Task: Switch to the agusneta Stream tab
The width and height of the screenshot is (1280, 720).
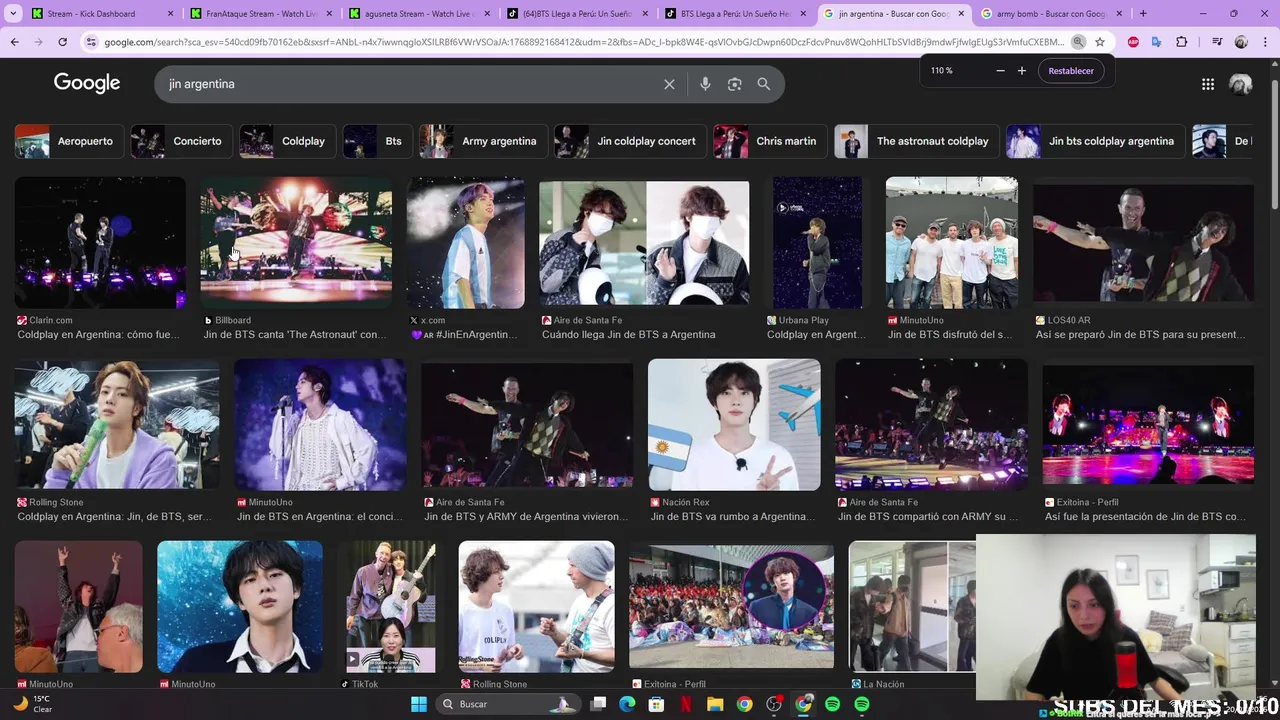Action: click(x=419, y=14)
